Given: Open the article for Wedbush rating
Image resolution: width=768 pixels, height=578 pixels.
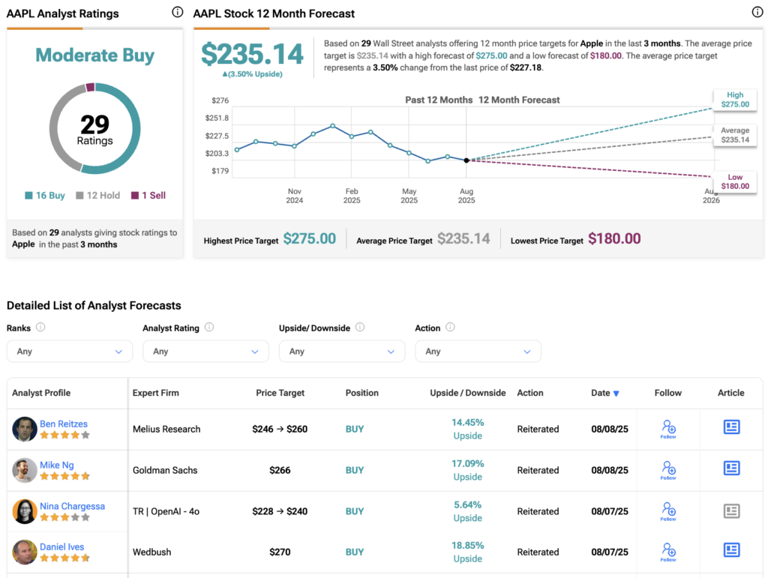Looking at the screenshot, I should pos(731,550).
